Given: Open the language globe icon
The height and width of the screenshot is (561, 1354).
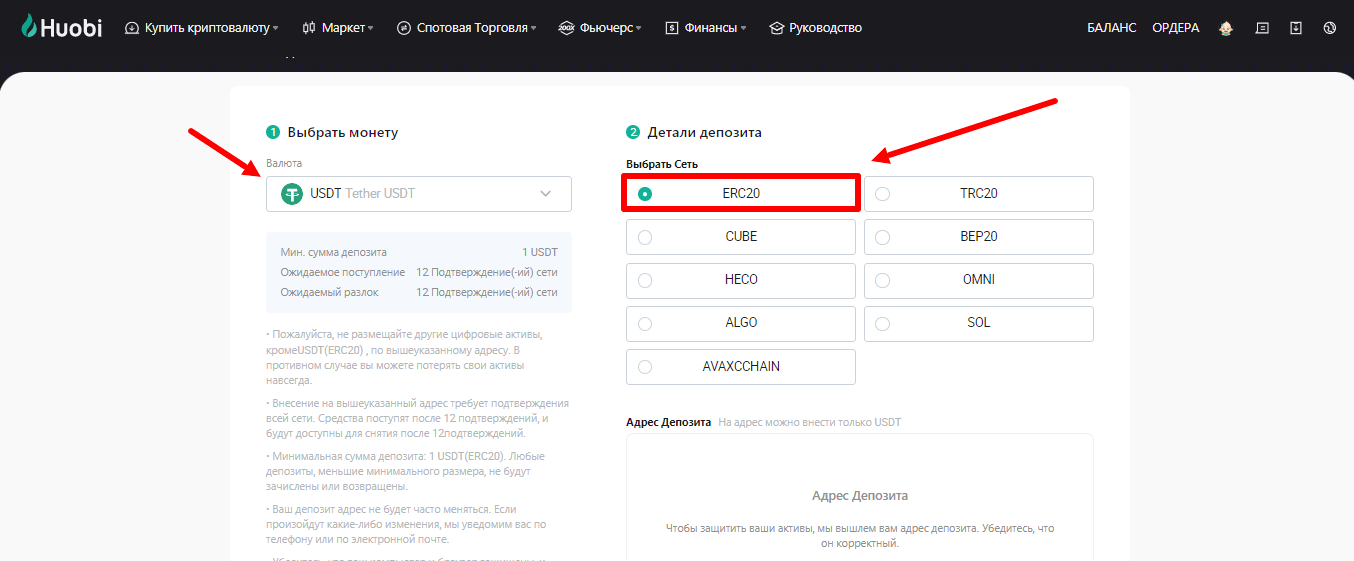Looking at the screenshot, I should coord(1329,28).
